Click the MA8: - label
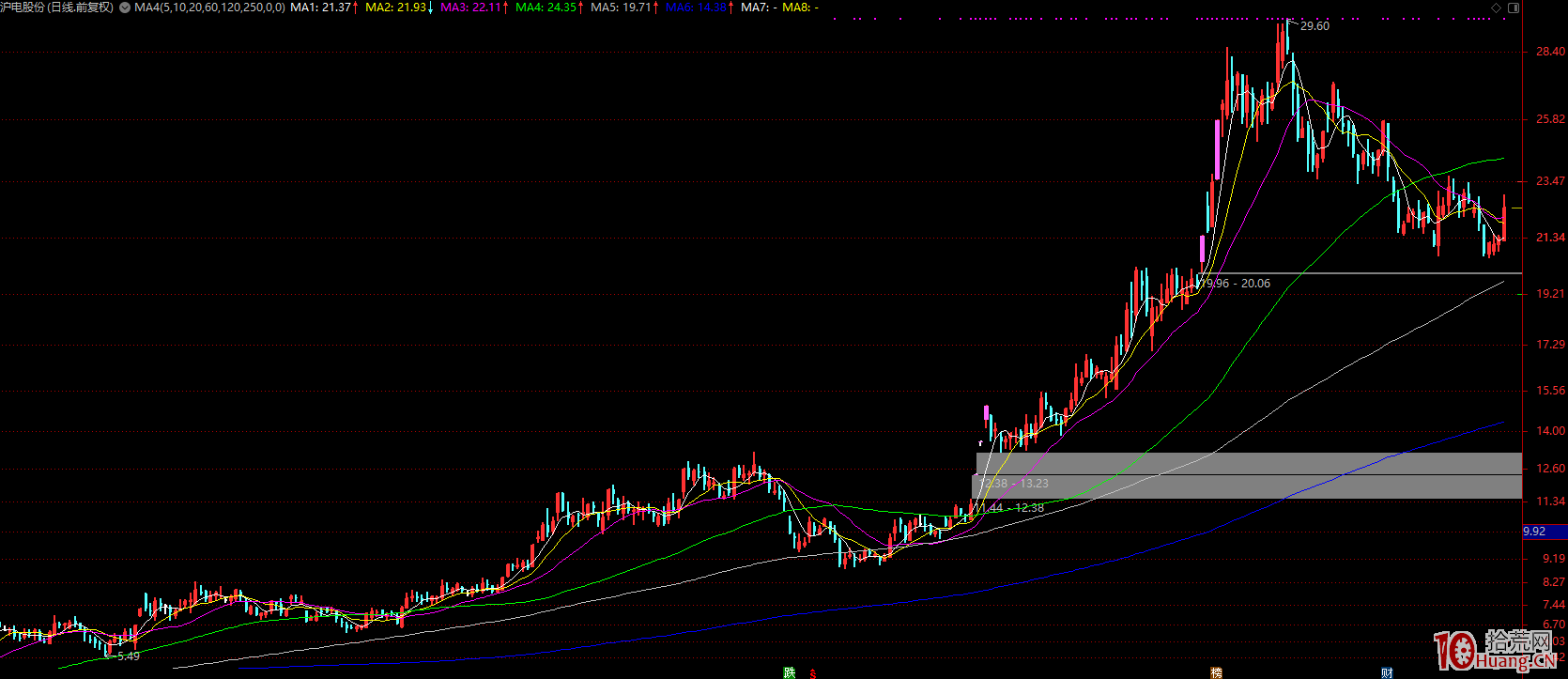The width and height of the screenshot is (1568, 679). point(800,8)
